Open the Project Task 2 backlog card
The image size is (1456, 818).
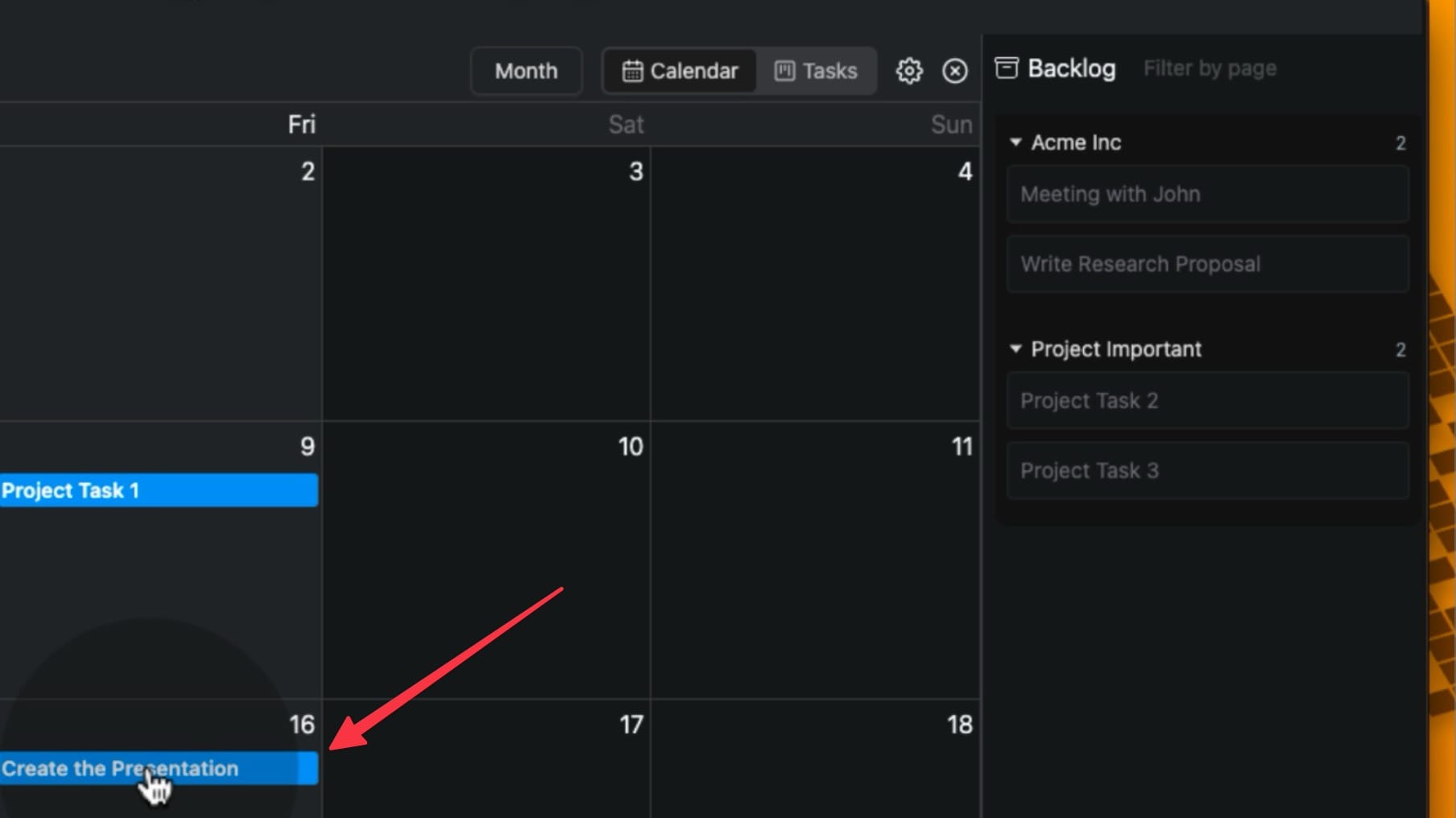pos(1206,400)
